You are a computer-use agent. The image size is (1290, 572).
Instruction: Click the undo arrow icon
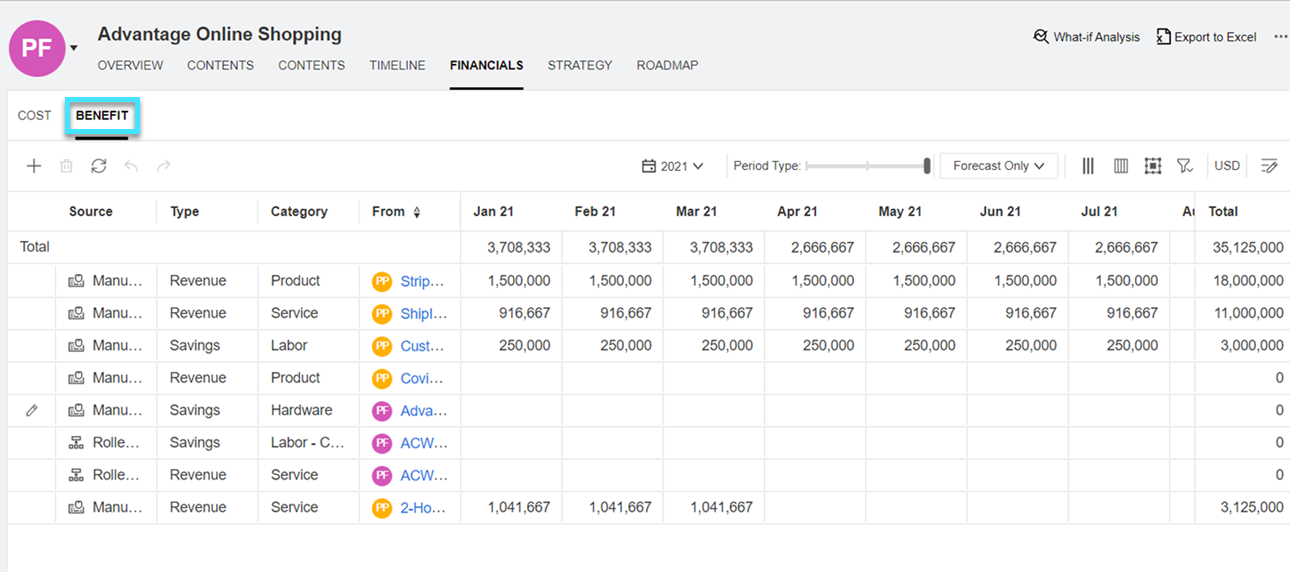pyautogui.click(x=131, y=166)
